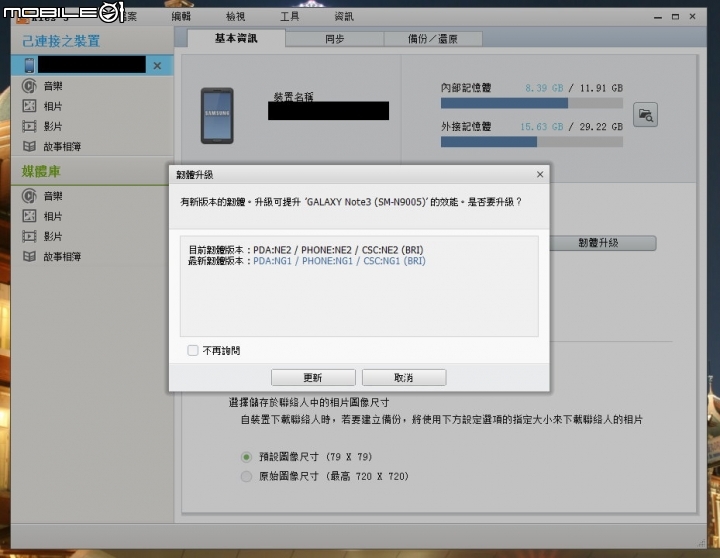The image size is (720, 558).
Task: Disconnect device with the X icon
Action: tap(157, 66)
